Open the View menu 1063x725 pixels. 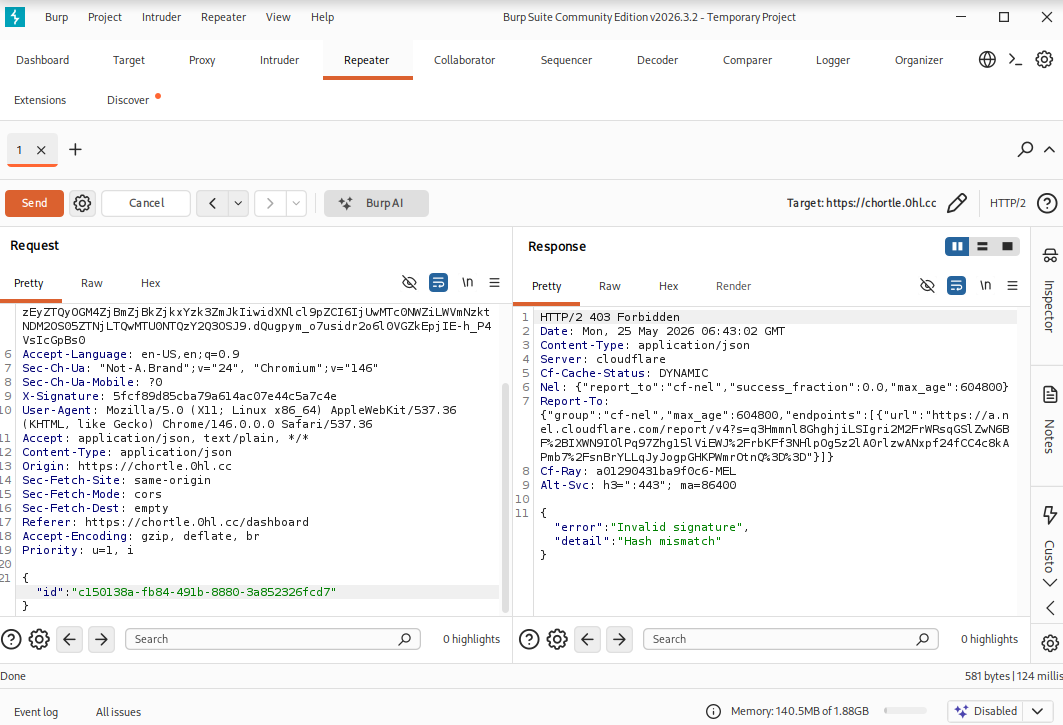tap(278, 17)
